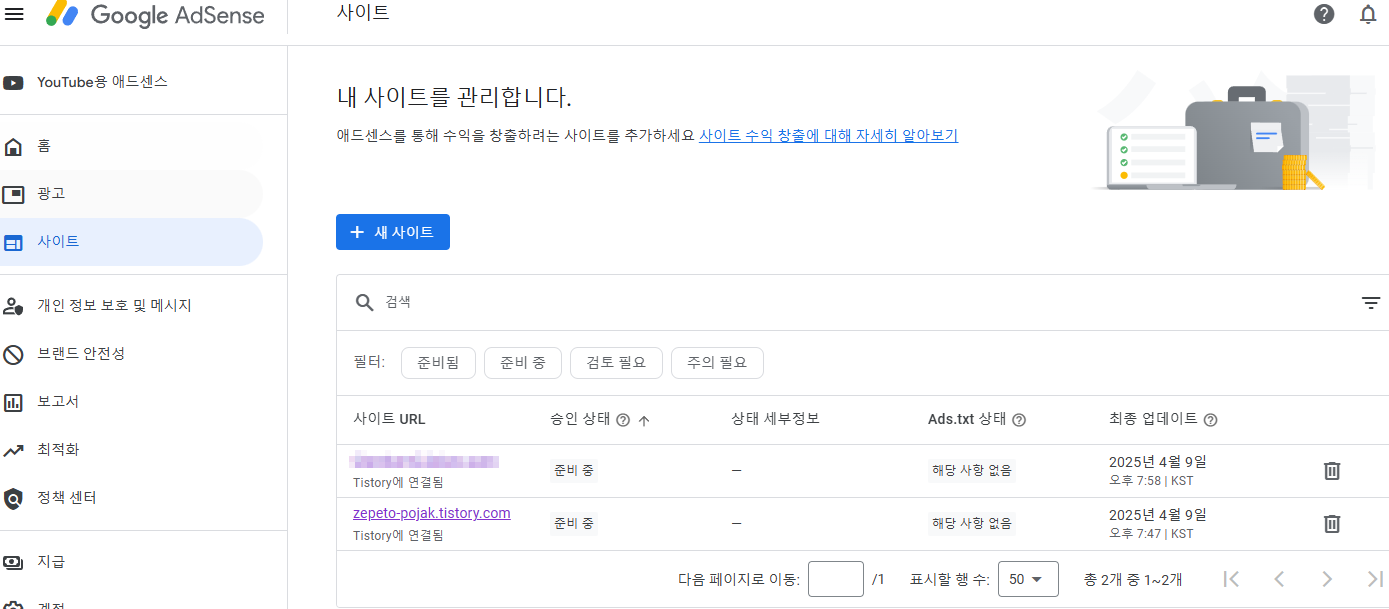Click the reports chart icon
This screenshot has width=1389, height=609.
coord(13,403)
